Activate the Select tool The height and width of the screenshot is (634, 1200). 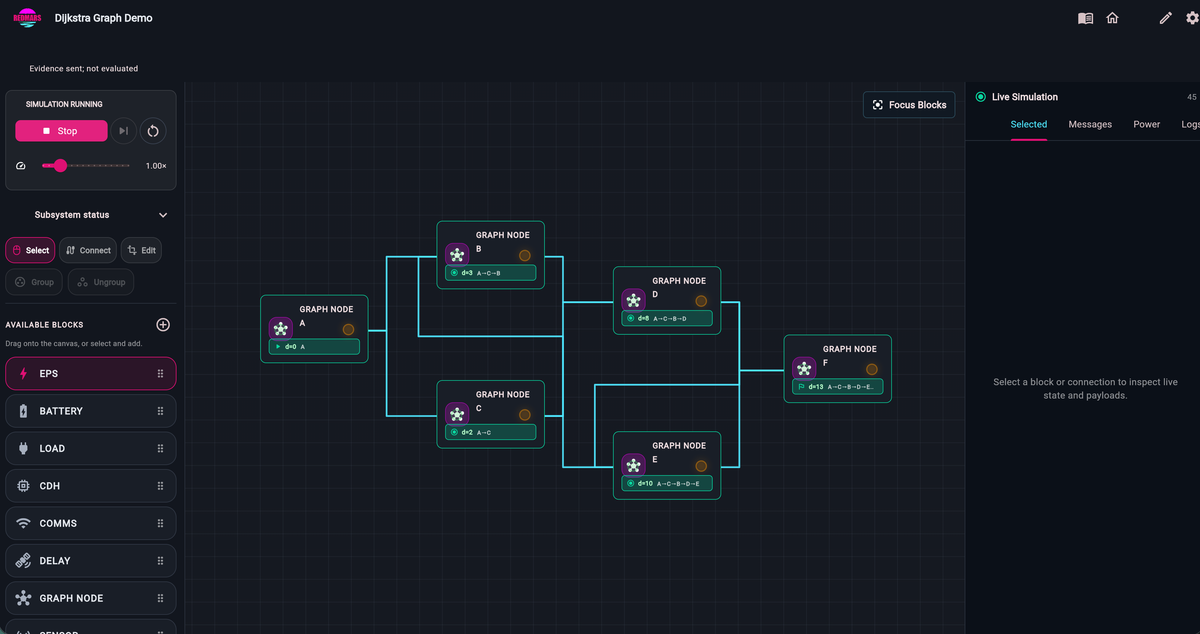click(30, 250)
